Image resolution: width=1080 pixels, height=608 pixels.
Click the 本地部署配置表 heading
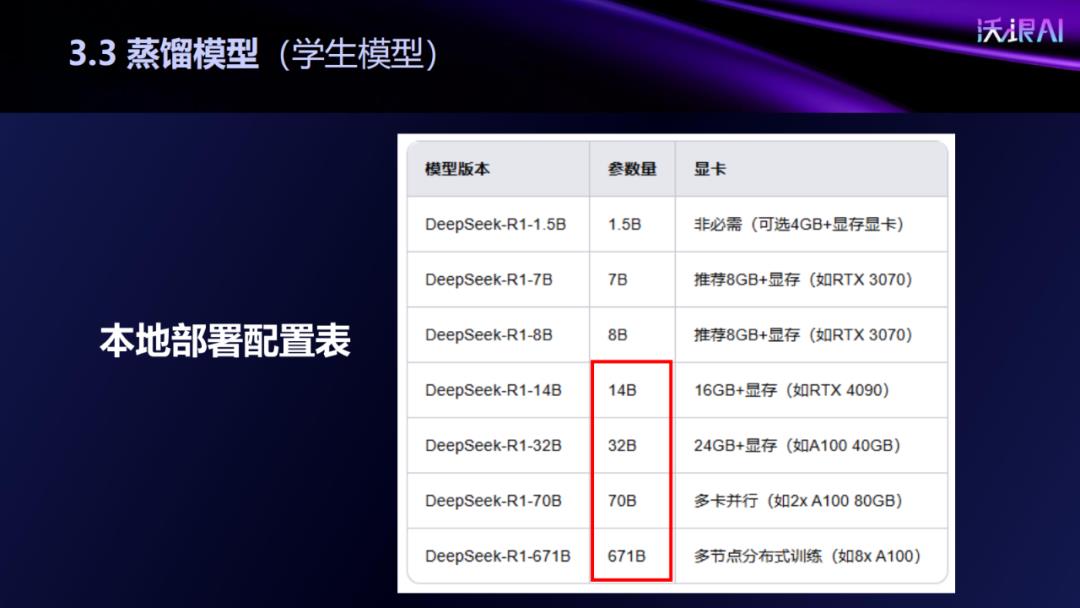[225, 340]
